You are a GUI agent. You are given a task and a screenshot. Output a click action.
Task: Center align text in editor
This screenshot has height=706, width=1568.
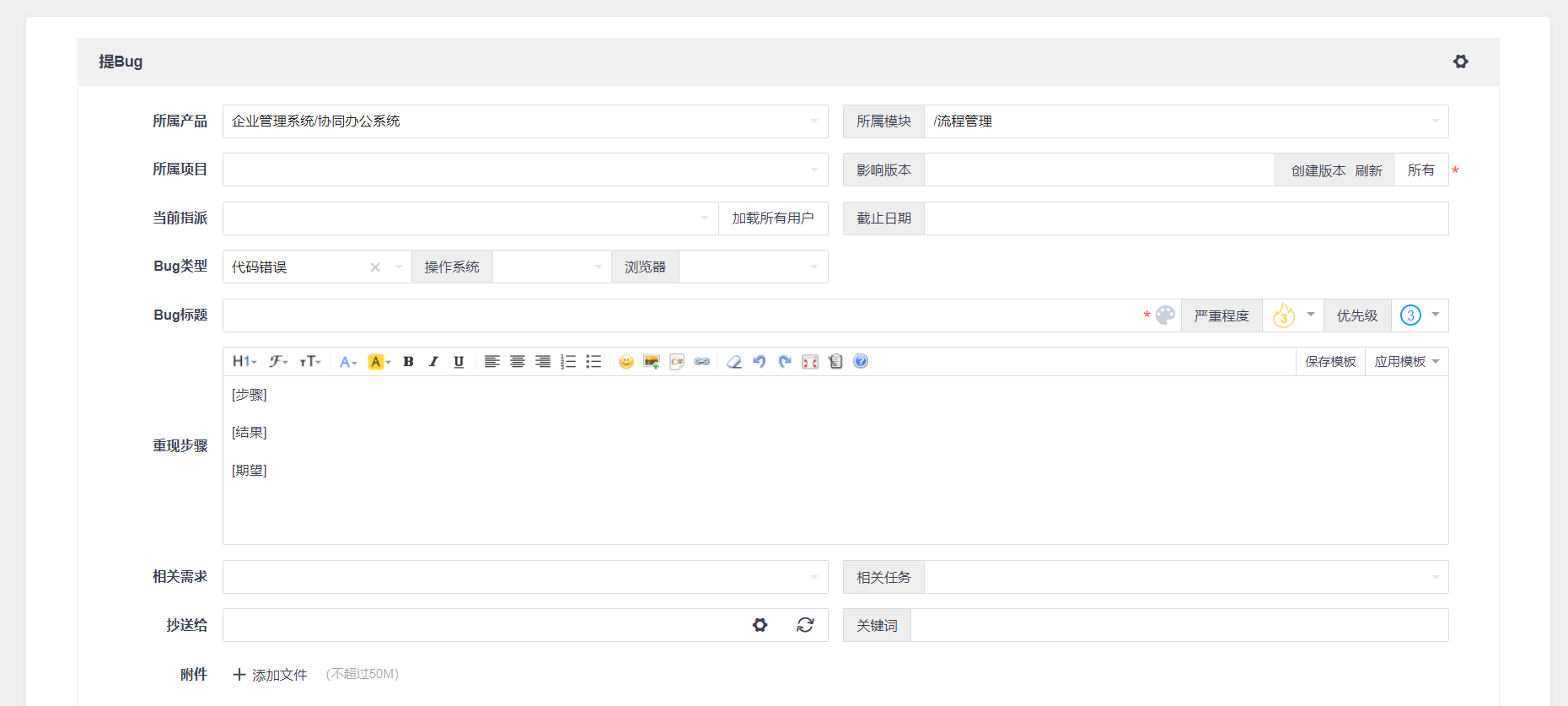(518, 361)
